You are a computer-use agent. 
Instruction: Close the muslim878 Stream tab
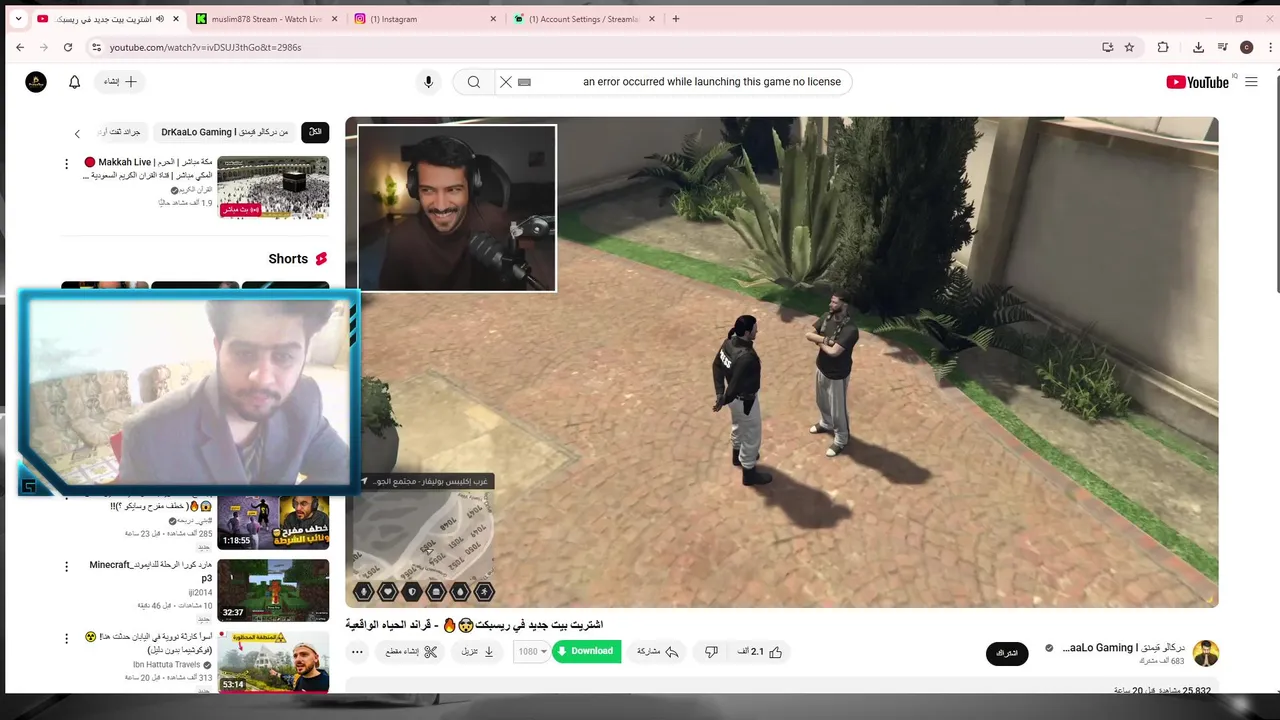click(334, 19)
